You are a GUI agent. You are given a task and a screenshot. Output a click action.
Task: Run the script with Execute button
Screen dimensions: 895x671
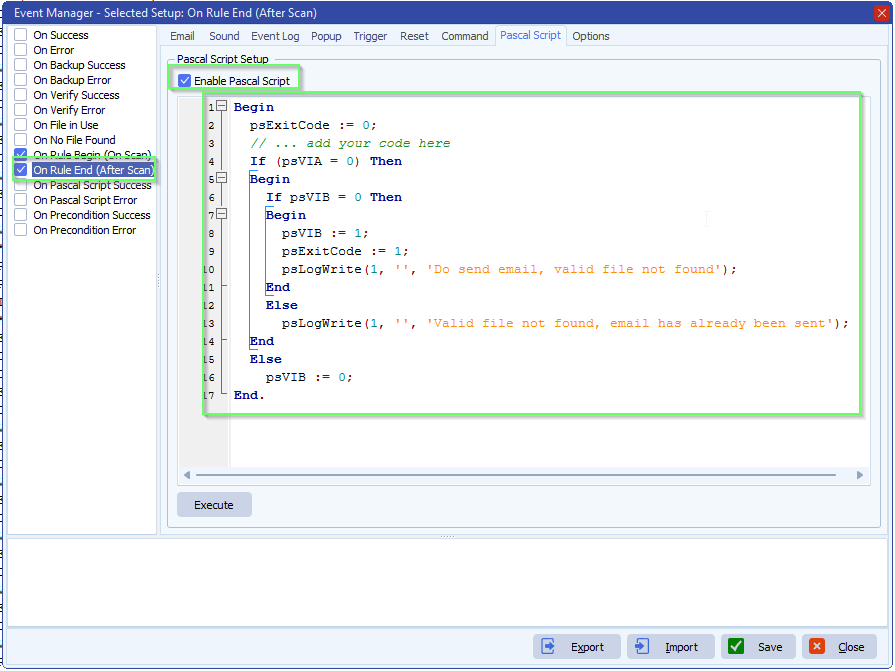[214, 505]
